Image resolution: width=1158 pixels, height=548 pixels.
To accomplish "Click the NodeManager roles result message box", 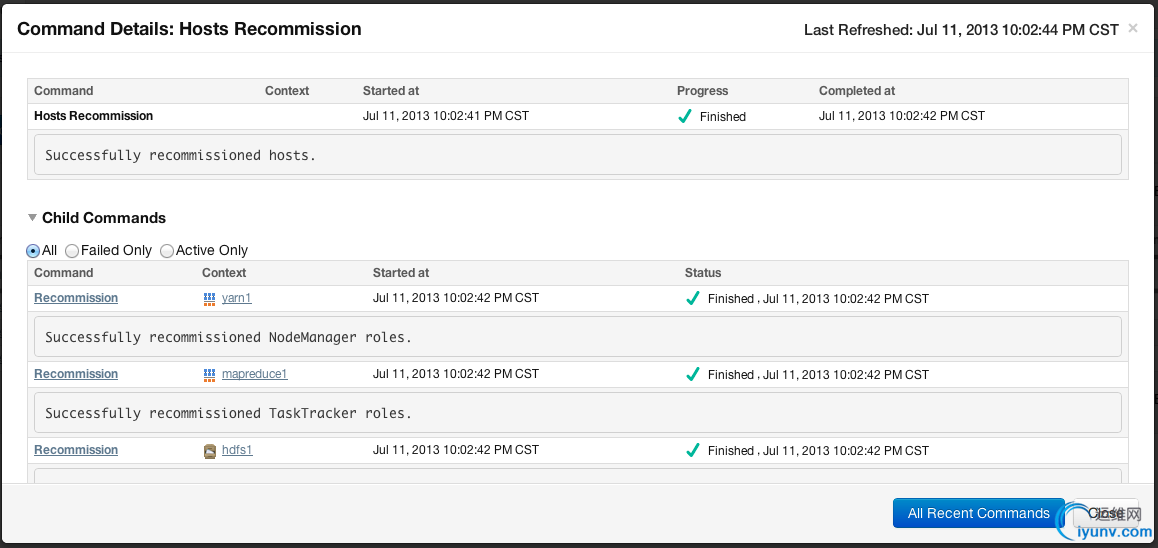I will tap(578, 337).
